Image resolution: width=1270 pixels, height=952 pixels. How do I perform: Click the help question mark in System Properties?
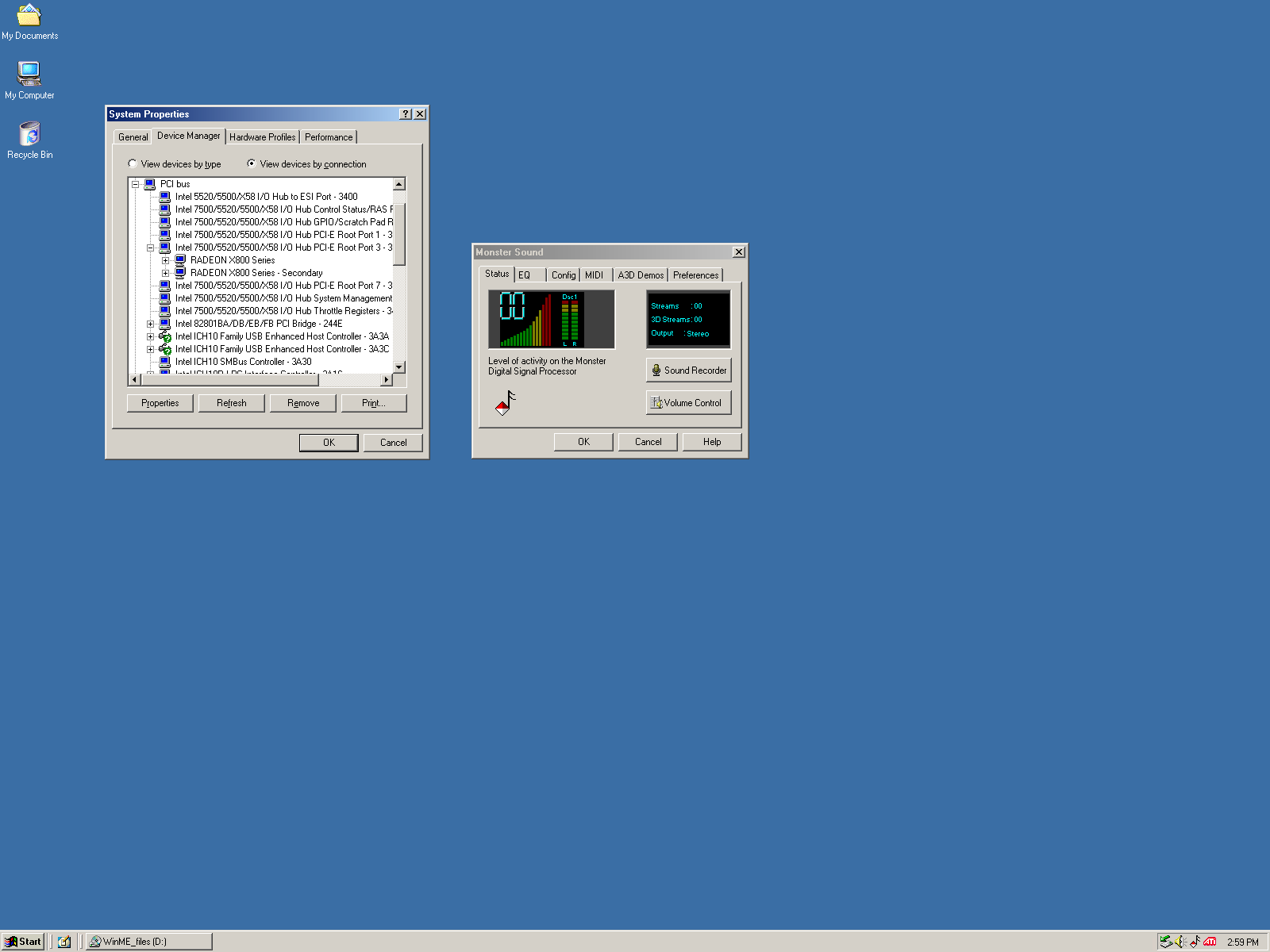pyautogui.click(x=406, y=114)
